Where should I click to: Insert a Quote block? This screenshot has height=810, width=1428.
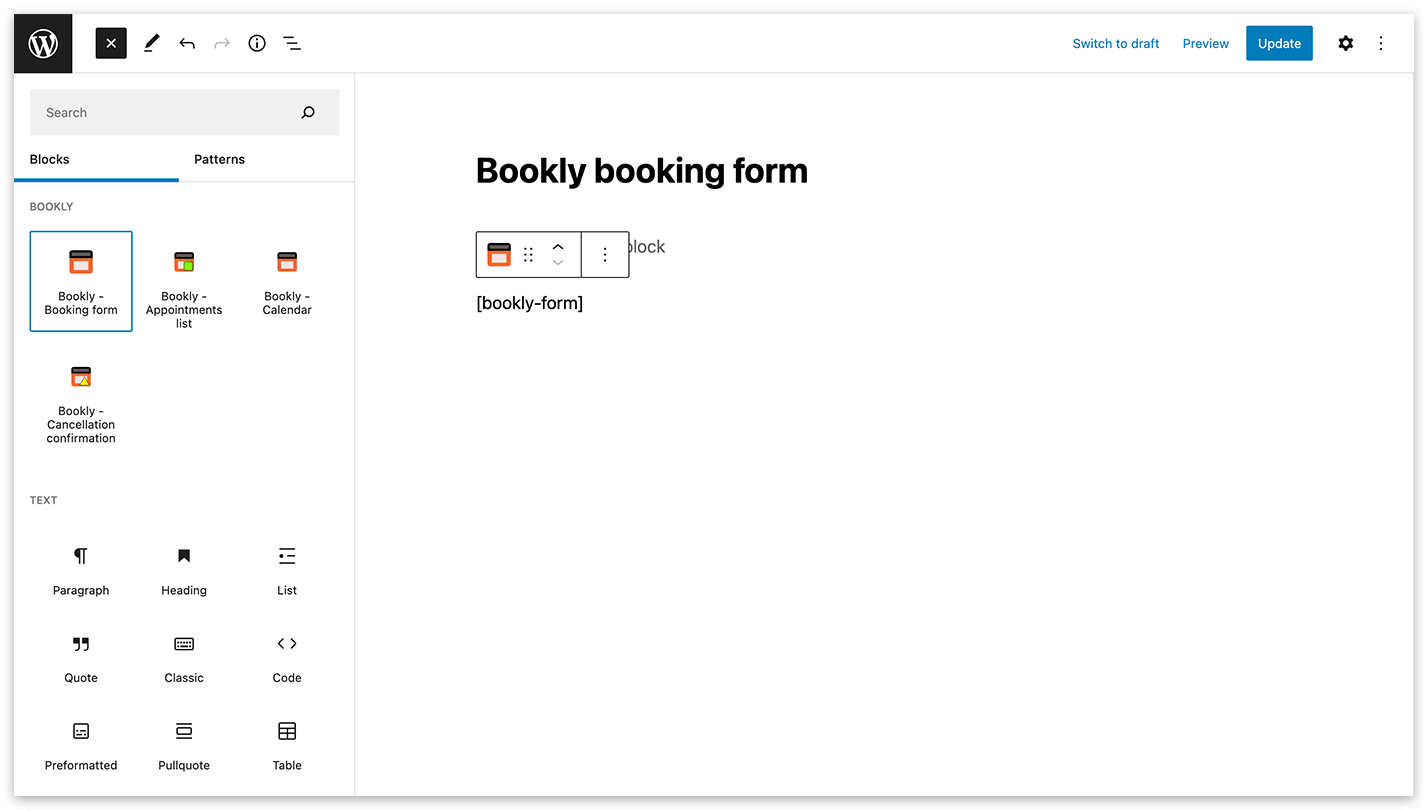point(81,658)
